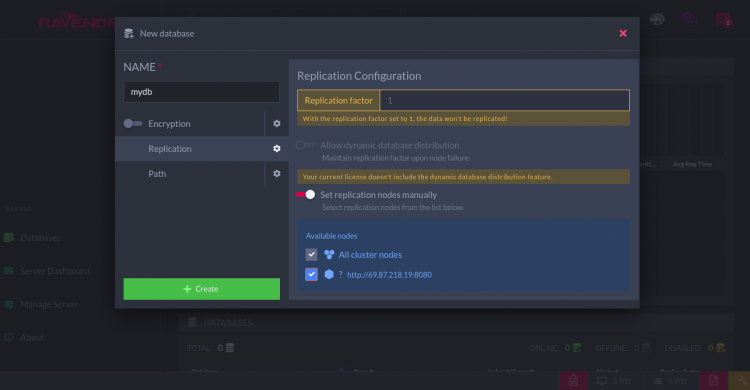Click the node hexagon icon
This screenshot has height=390, width=750.
tap(329, 274)
